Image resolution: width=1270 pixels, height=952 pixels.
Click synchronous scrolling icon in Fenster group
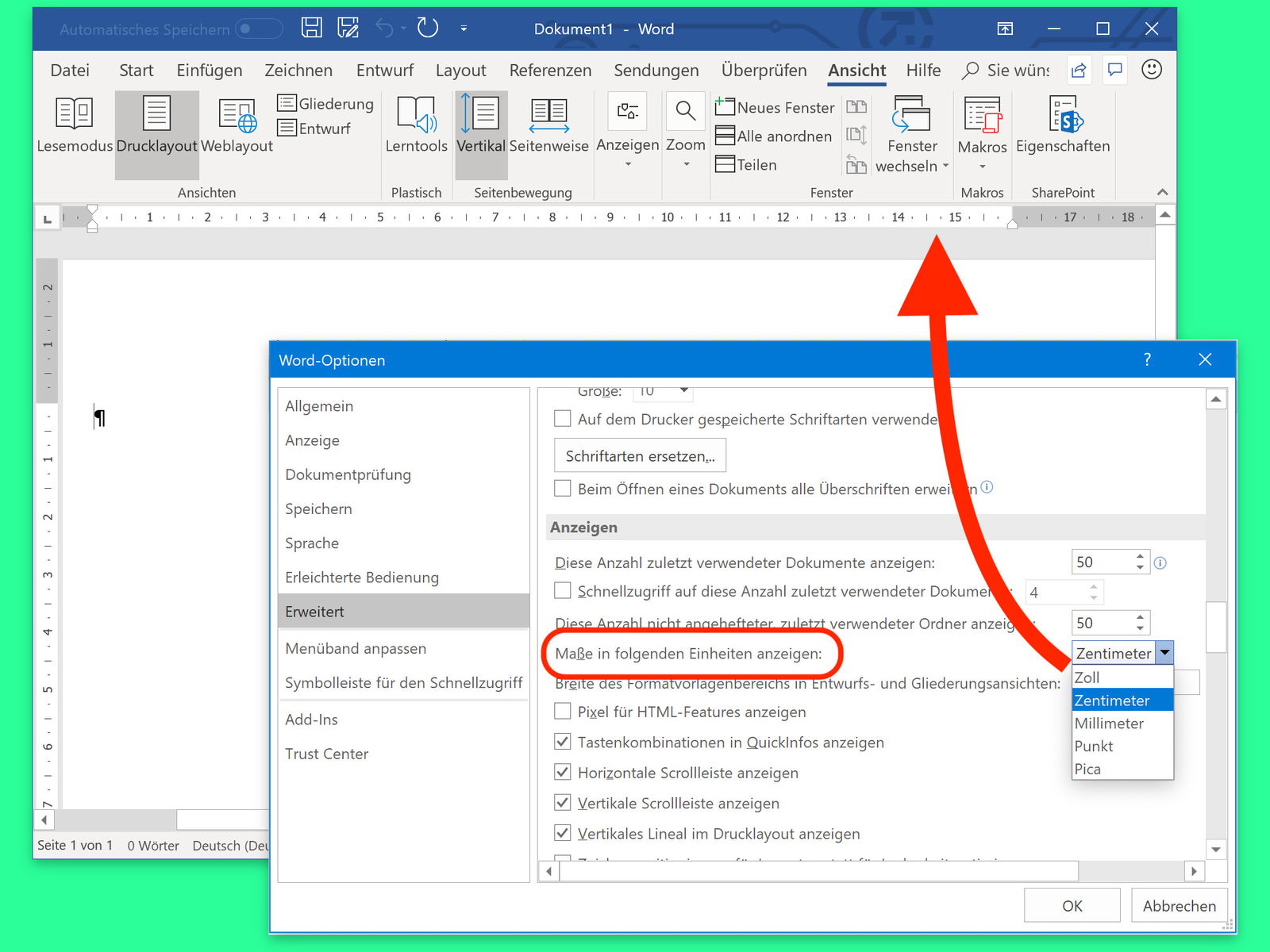[x=856, y=135]
